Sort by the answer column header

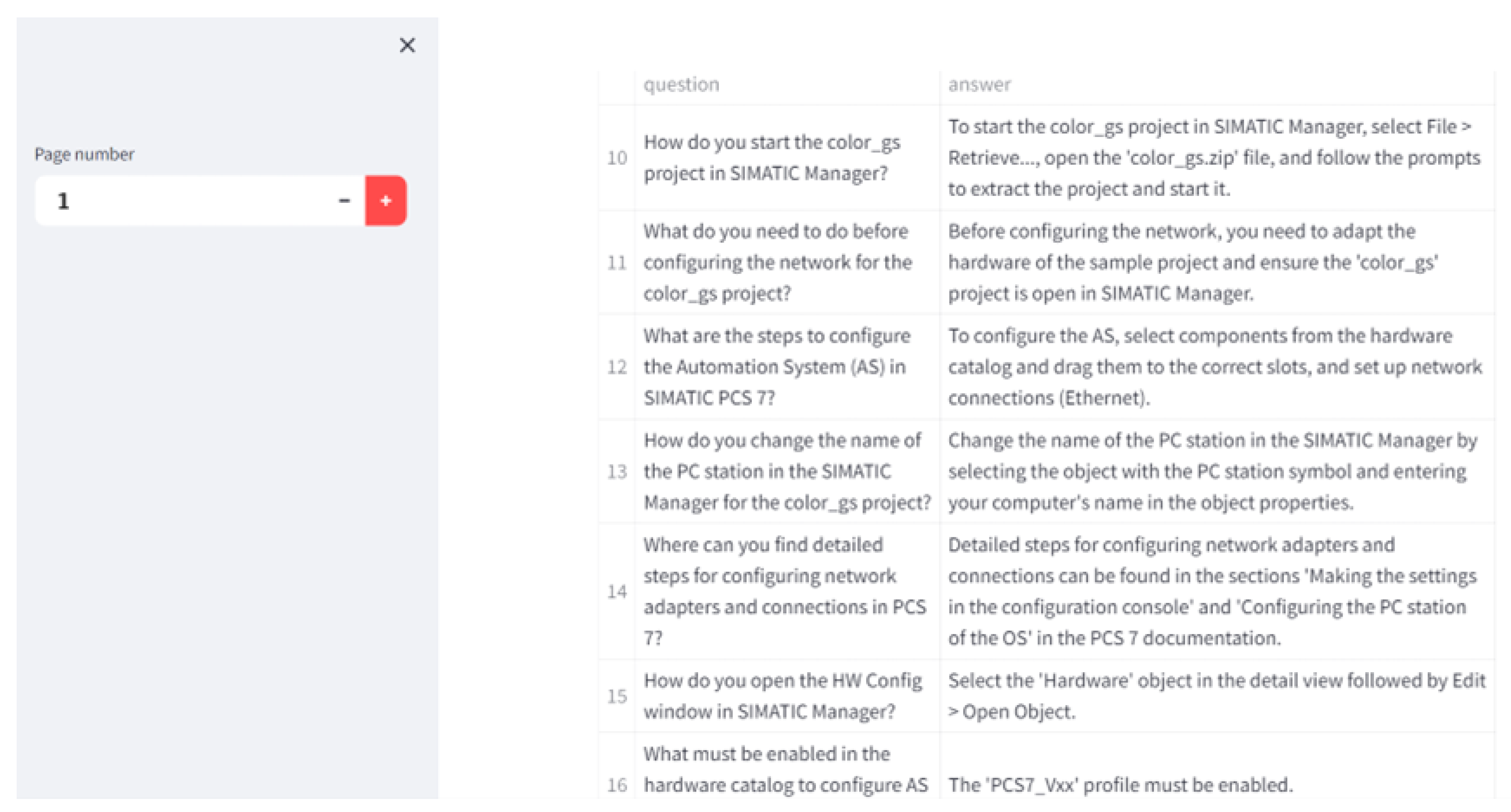pos(979,85)
